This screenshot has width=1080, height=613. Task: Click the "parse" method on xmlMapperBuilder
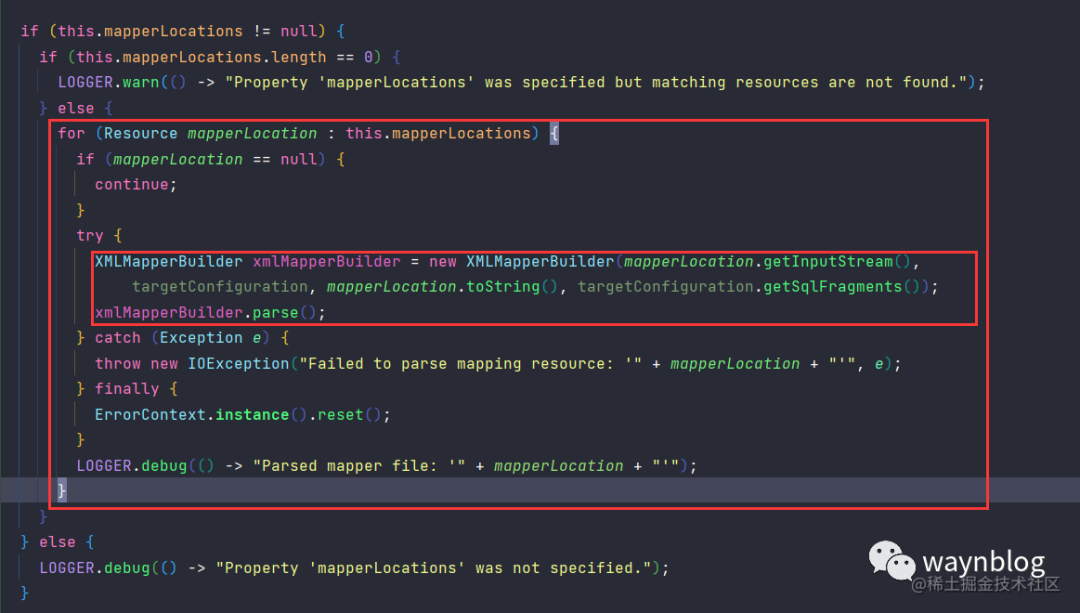275,313
